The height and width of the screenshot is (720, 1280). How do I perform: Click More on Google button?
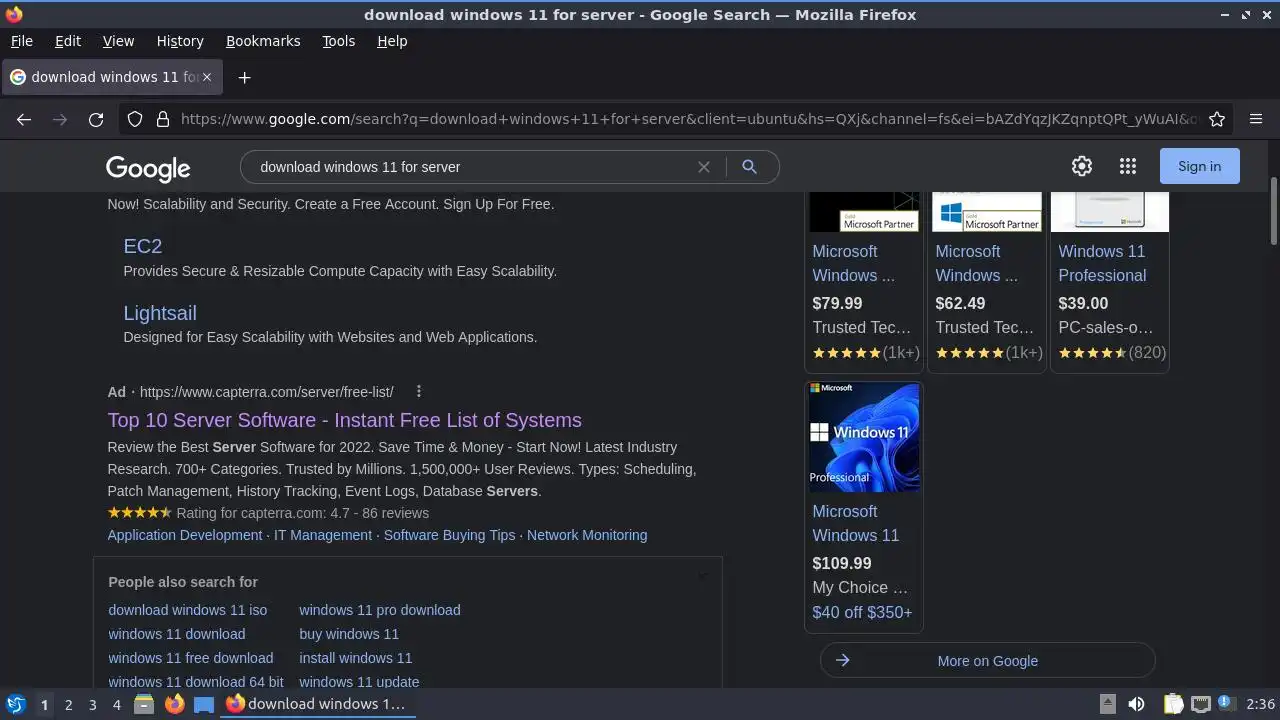click(x=987, y=660)
